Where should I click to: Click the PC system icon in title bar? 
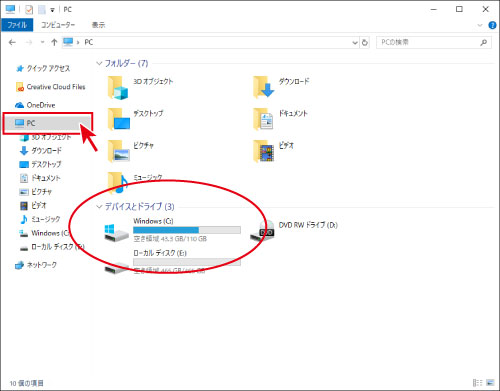(10, 9)
